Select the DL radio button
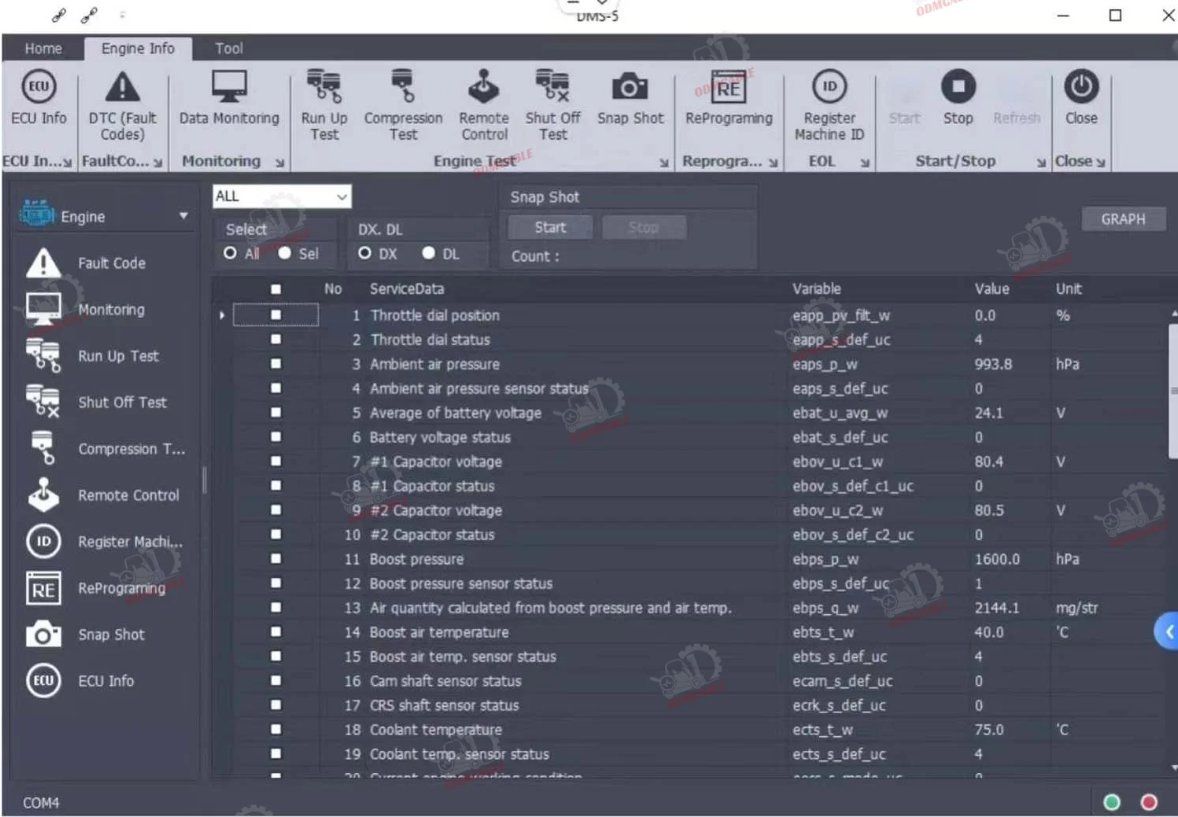 pyautogui.click(x=430, y=254)
